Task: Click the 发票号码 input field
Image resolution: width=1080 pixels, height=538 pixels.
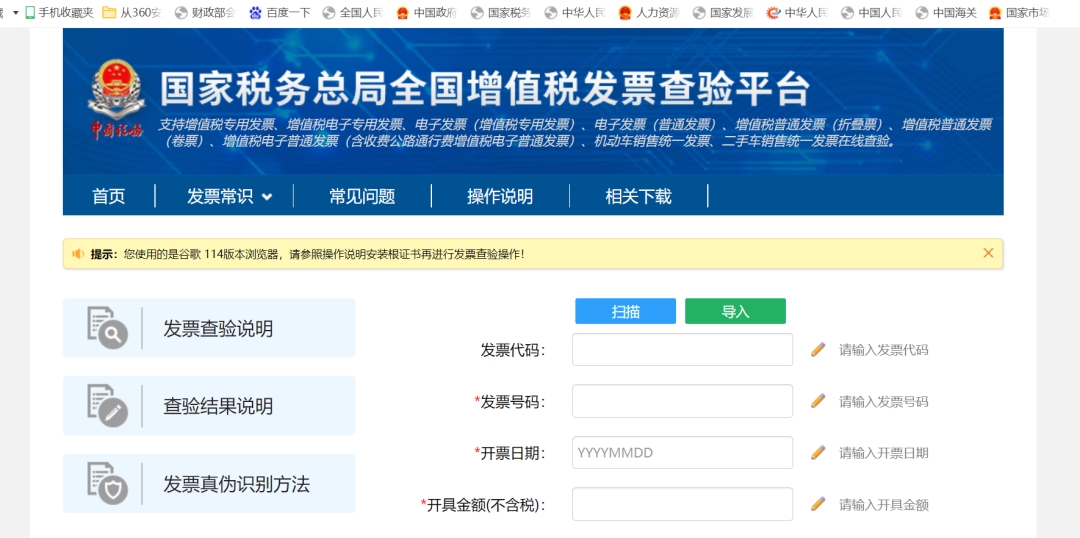Action: point(682,401)
